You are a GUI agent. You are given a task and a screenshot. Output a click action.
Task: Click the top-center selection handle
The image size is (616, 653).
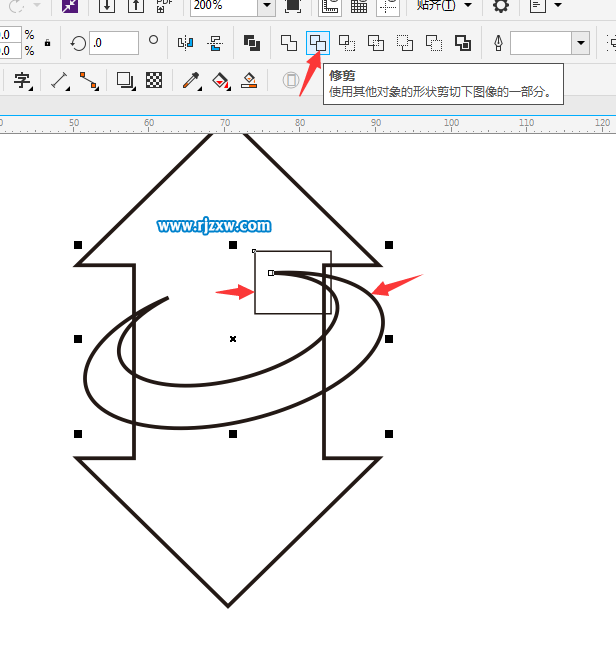tap(233, 245)
